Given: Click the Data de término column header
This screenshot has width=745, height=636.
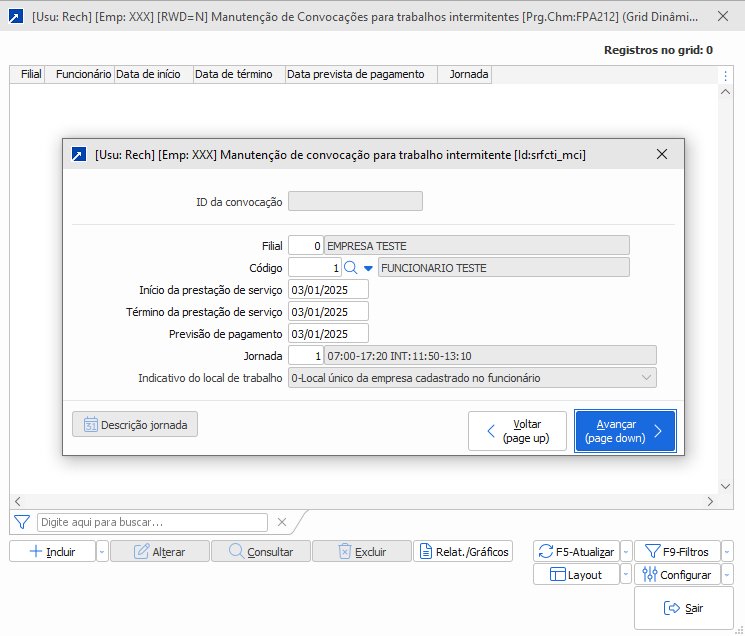Looking at the screenshot, I should point(239,74).
